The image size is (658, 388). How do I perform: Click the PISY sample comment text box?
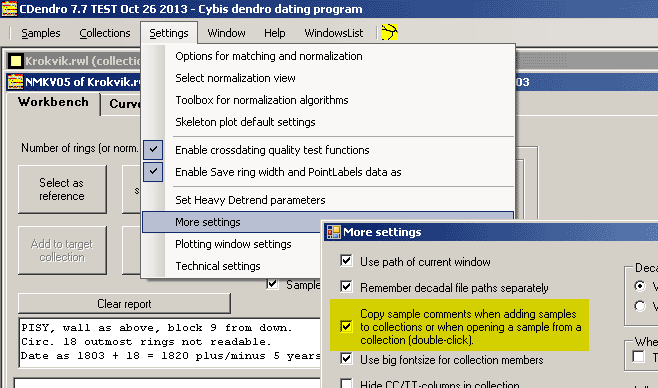pos(170,342)
